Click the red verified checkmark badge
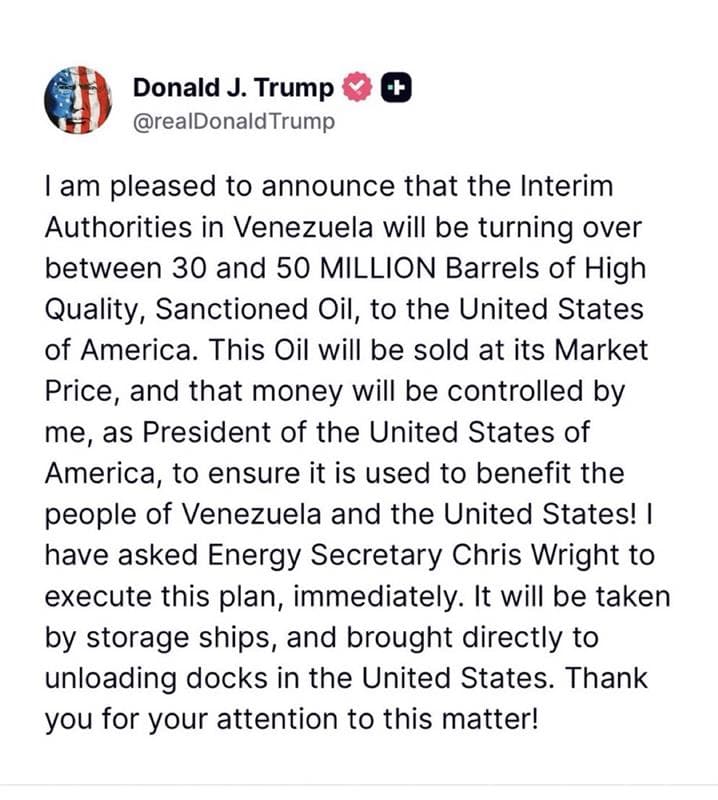The width and height of the screenshot is (718, 800). [357, 88]
